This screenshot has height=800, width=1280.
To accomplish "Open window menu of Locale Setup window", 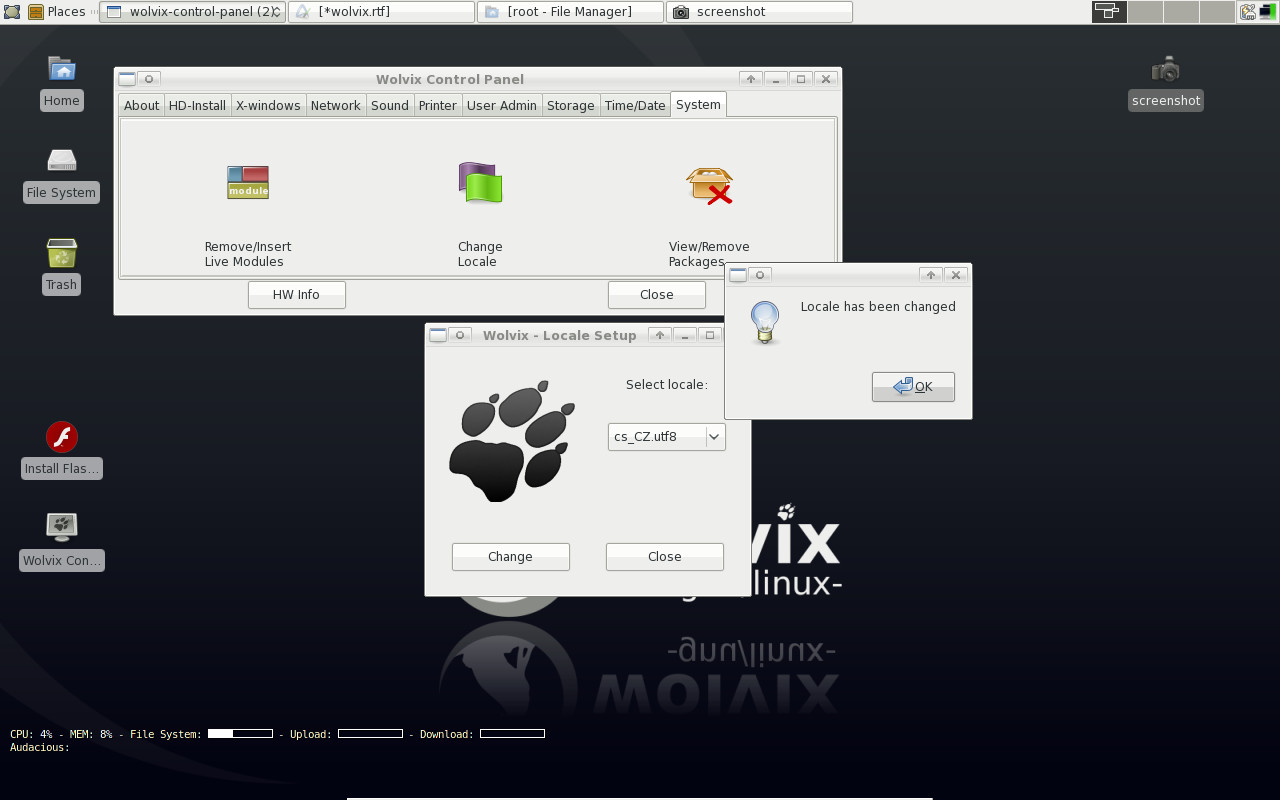I will [438, 335].
